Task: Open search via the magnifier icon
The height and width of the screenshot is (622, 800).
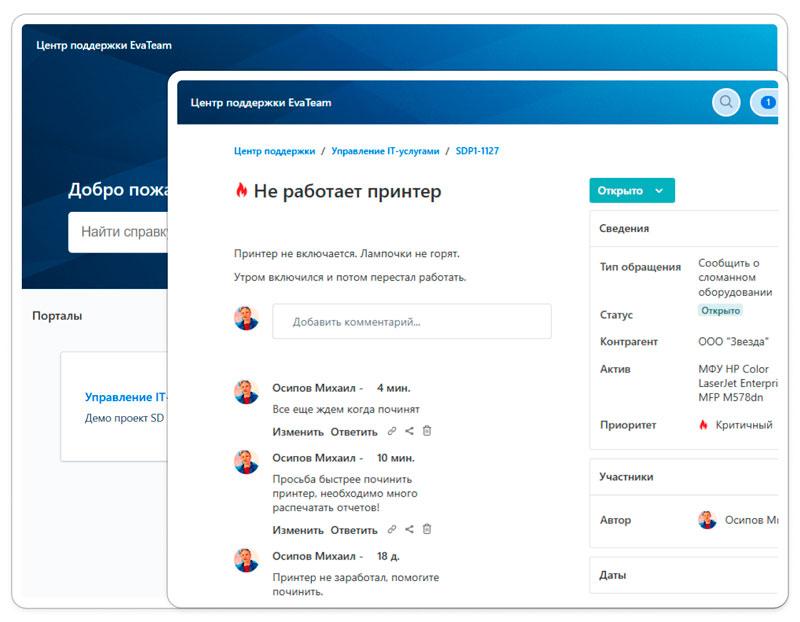Action: pyautogui.click(x=726, y=103)
